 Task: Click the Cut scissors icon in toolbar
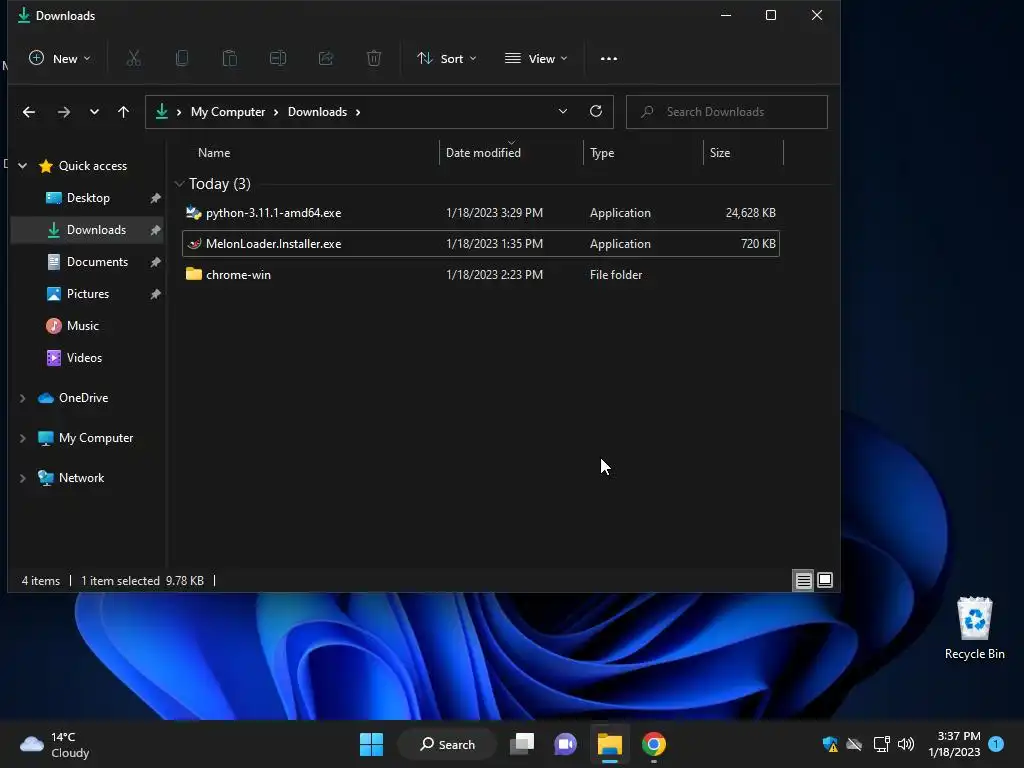[x=133, y=59]
